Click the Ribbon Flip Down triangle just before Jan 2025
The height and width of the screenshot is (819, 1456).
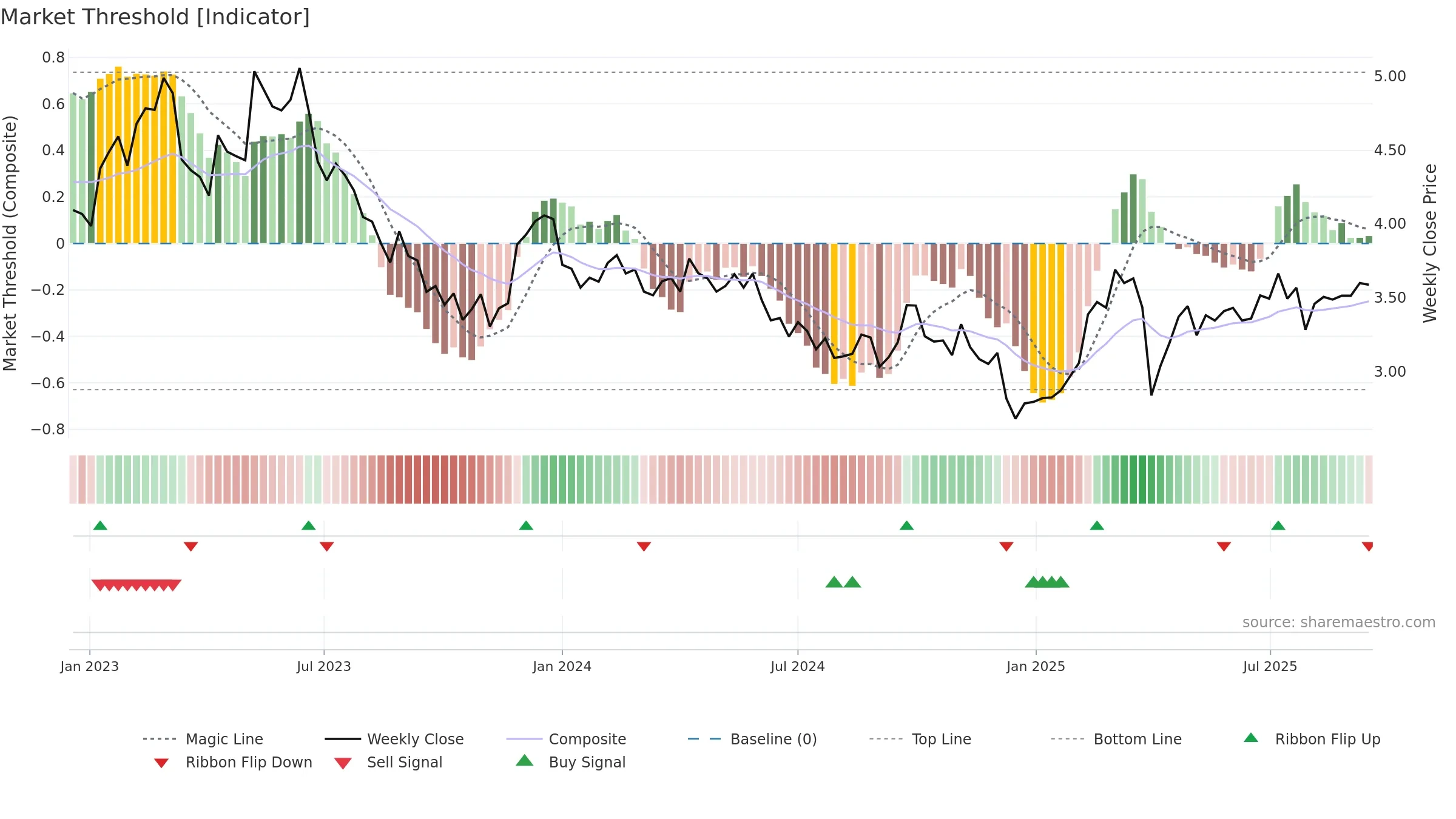1006,547
